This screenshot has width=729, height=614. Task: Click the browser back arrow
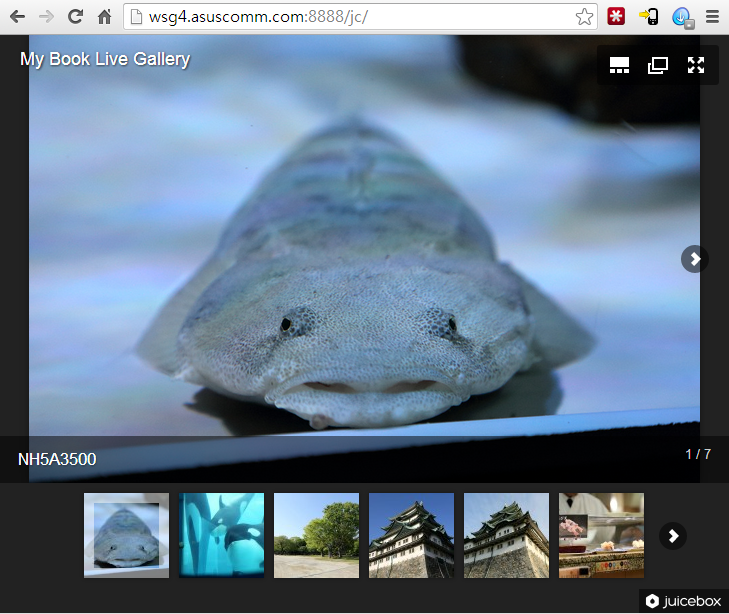click(x=17, y=17)
